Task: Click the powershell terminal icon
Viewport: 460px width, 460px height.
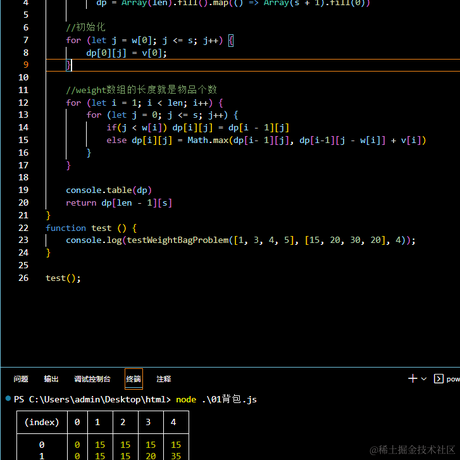Action: click(438, 379)
